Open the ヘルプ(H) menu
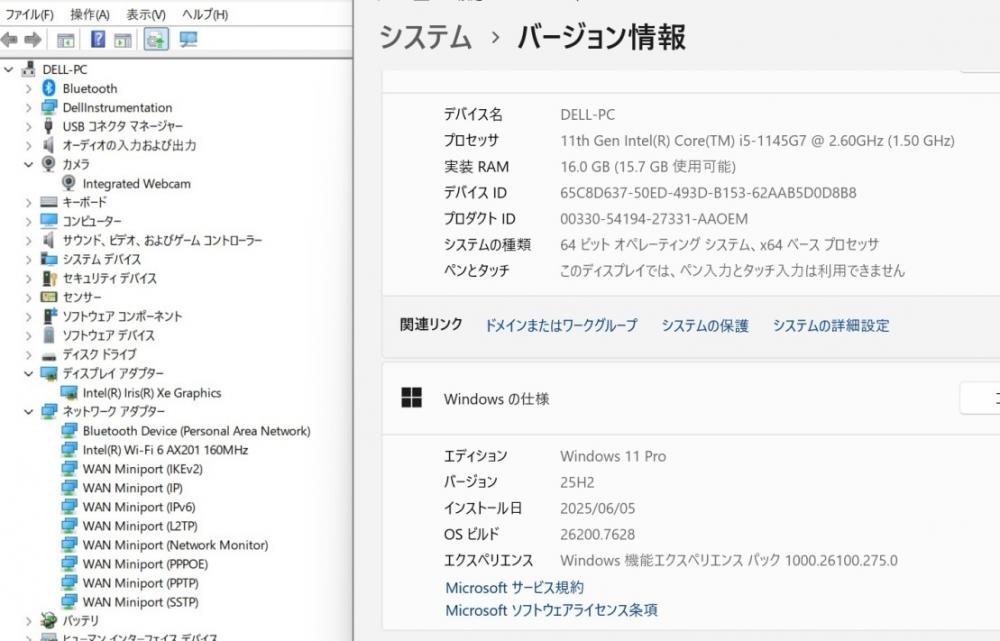The image size is (1000, 641). 205,14
